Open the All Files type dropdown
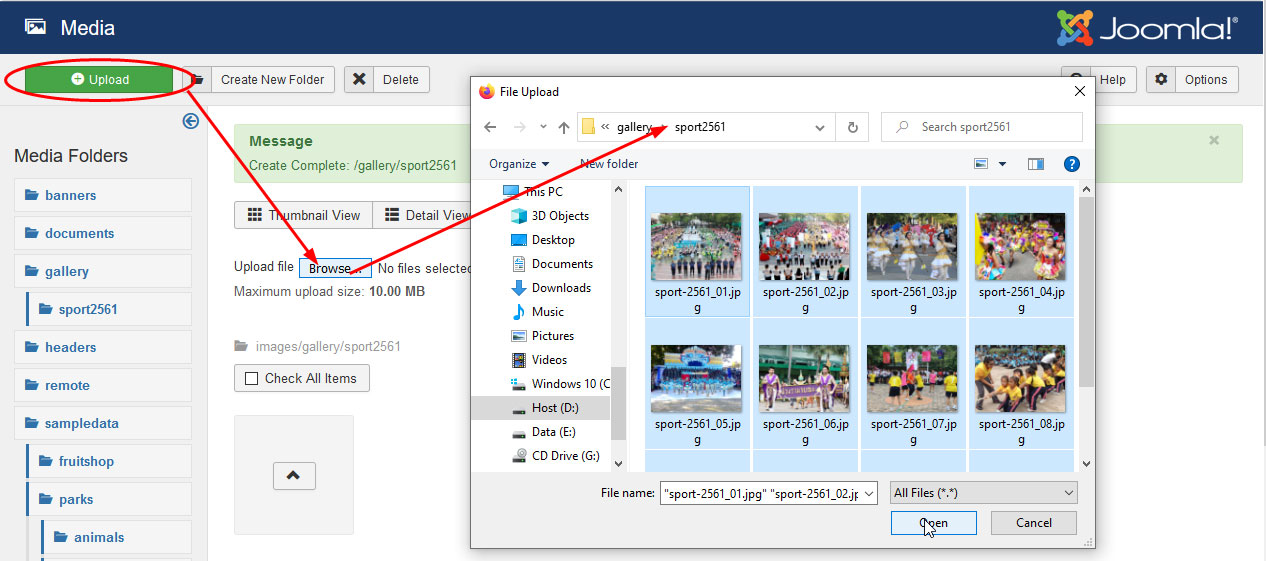 coord(984,493)
